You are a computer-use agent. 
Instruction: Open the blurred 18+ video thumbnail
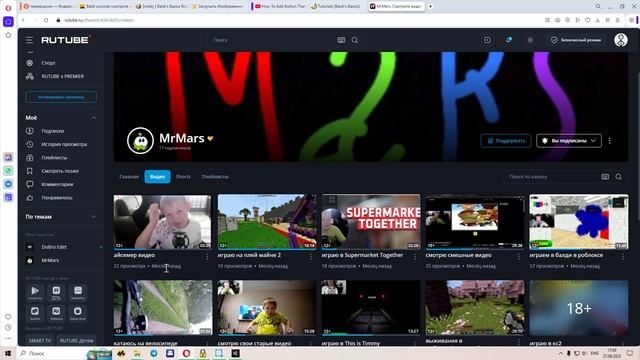578,307
